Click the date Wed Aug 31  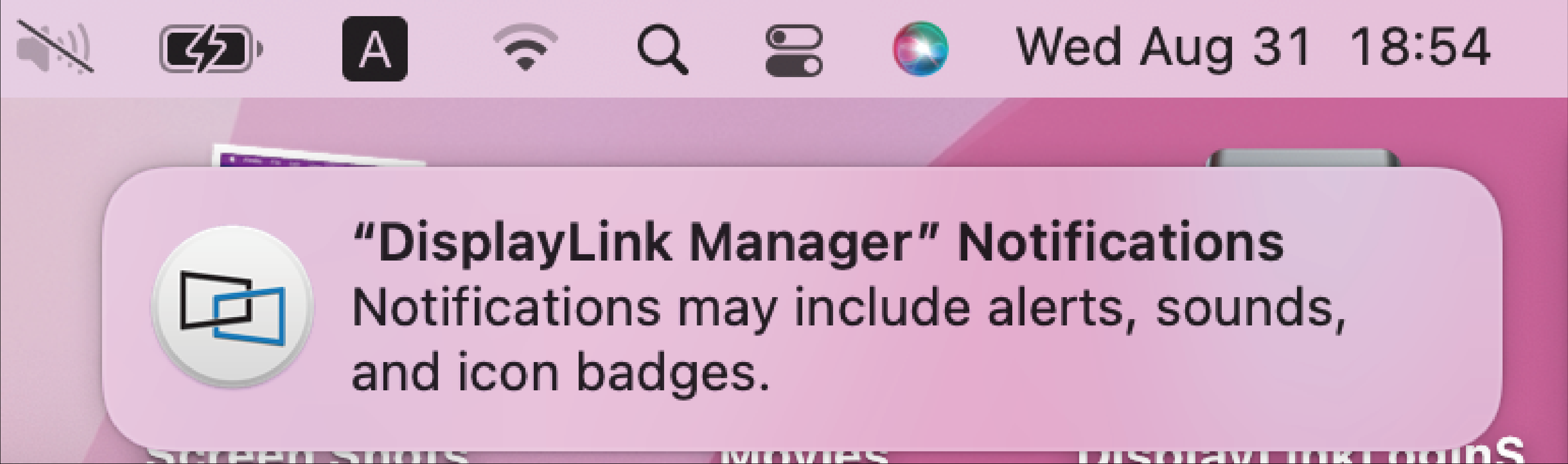(x=1163, y=47)
